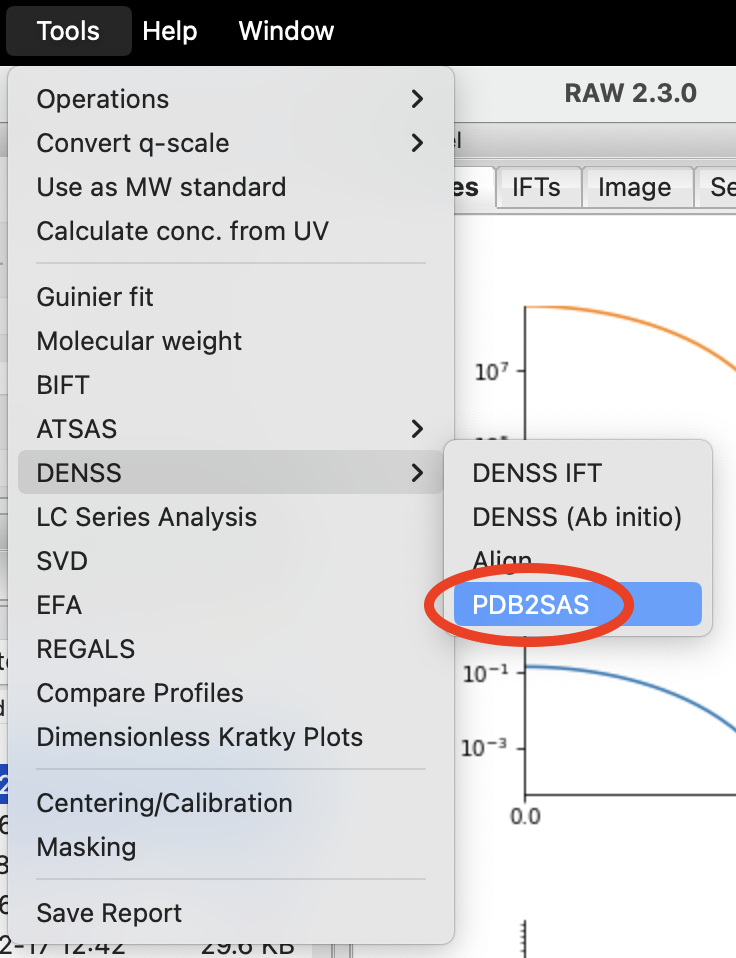The image size is (736, 958).
Task: Select PDB2SAS from the DENSS submenu
Action: [x=578, y=604]
